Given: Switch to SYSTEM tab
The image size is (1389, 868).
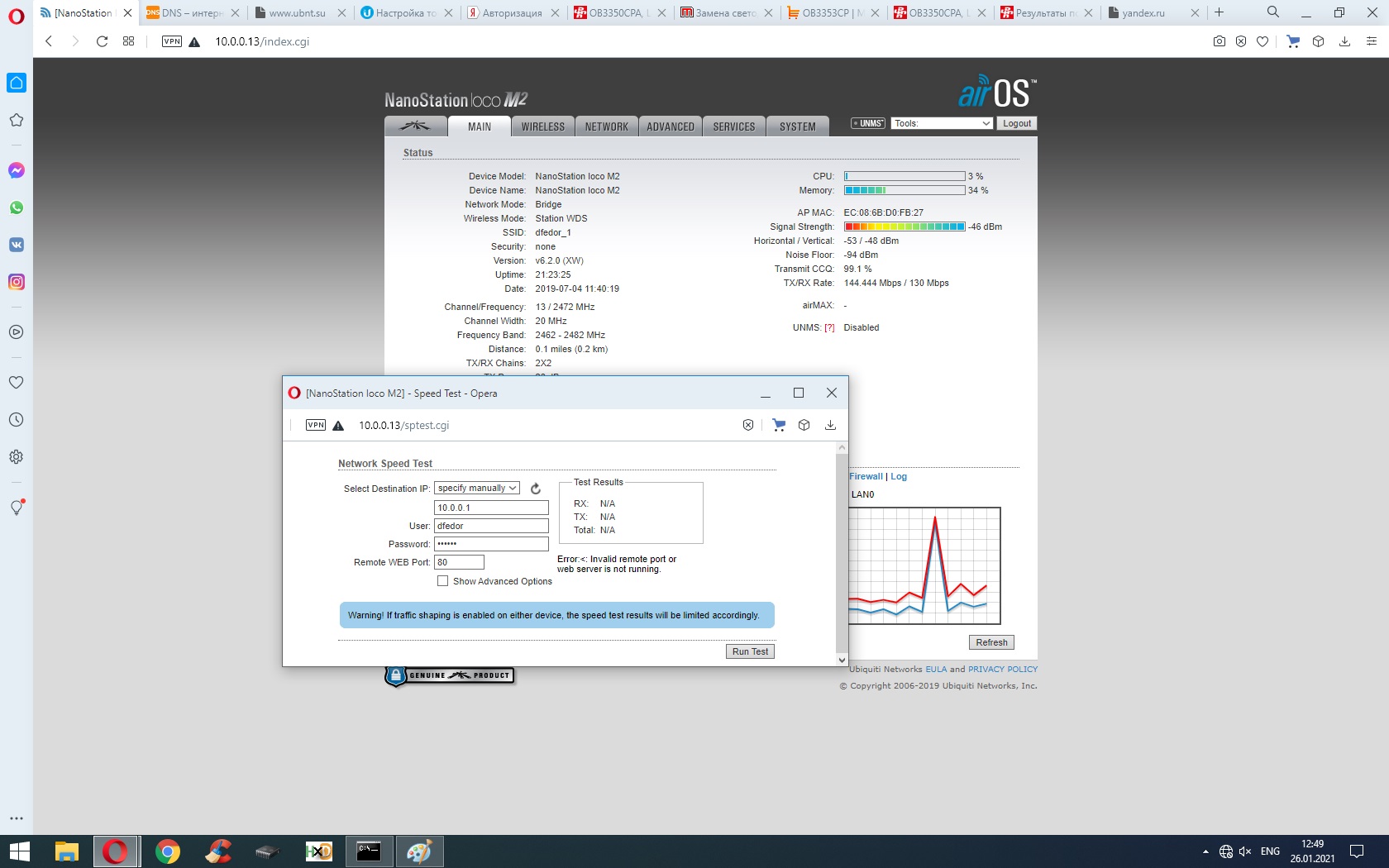Looking at the screenshot, I should point(798,126).
